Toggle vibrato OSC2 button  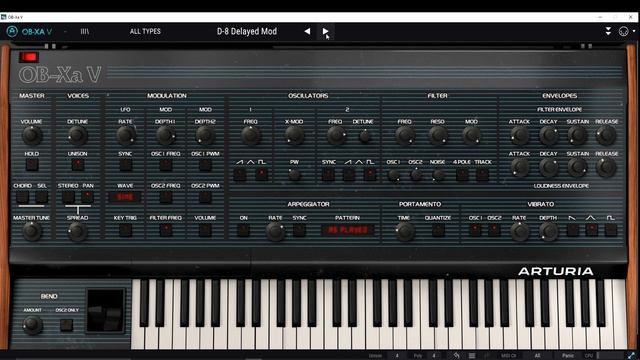point(494,230)
